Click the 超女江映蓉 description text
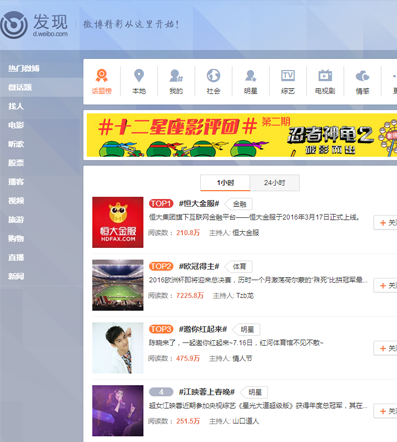 (x=258, y=406)
